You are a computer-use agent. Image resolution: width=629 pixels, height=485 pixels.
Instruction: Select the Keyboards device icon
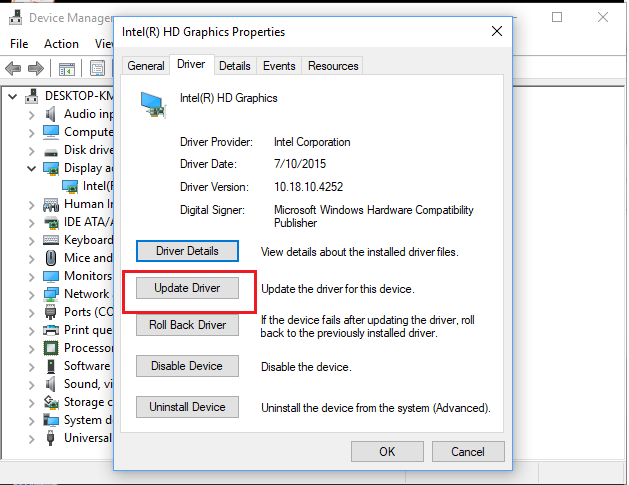(51, 240)
